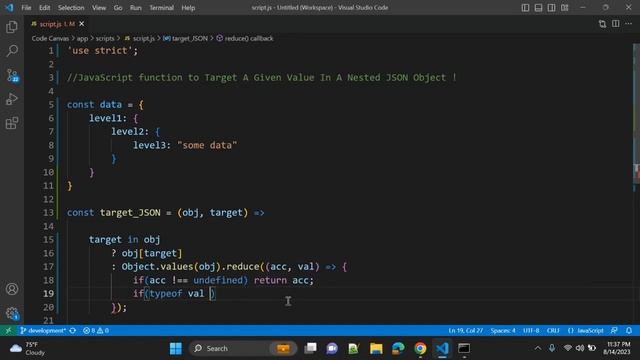Toggle the primary side bar layout icon
This screenshot has width=640, height=360.
point(525,8)
